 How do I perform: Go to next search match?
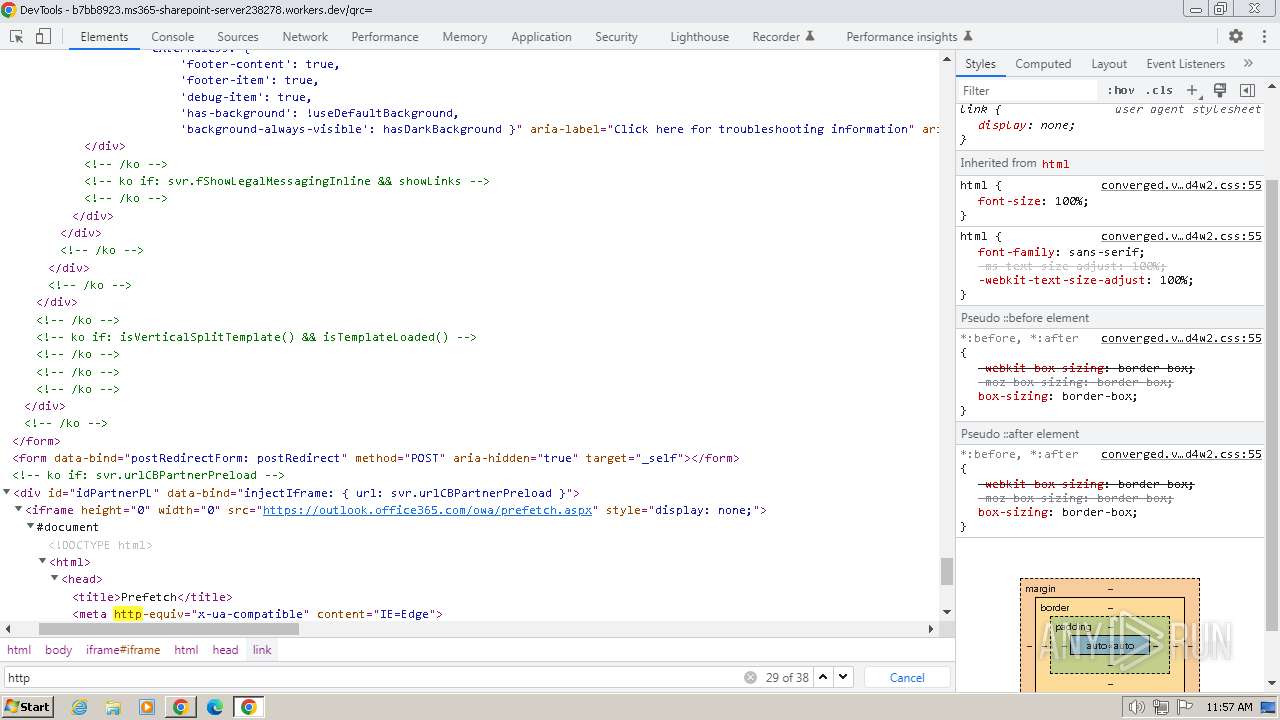(843, 677)
